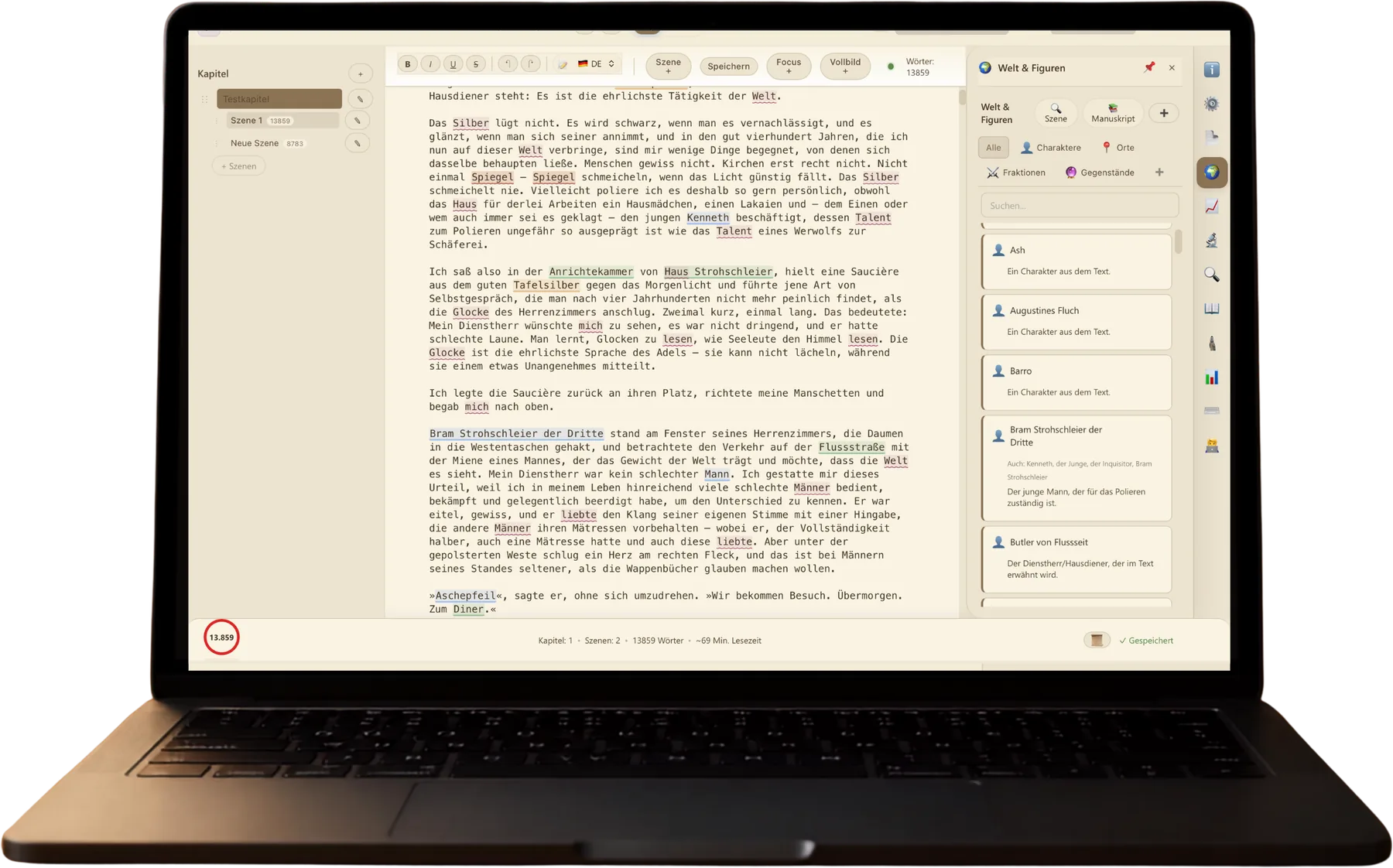This screenshot has width=1393, height=868.
Task: Click the + Szenen button
Action: [x=239, y=166]
